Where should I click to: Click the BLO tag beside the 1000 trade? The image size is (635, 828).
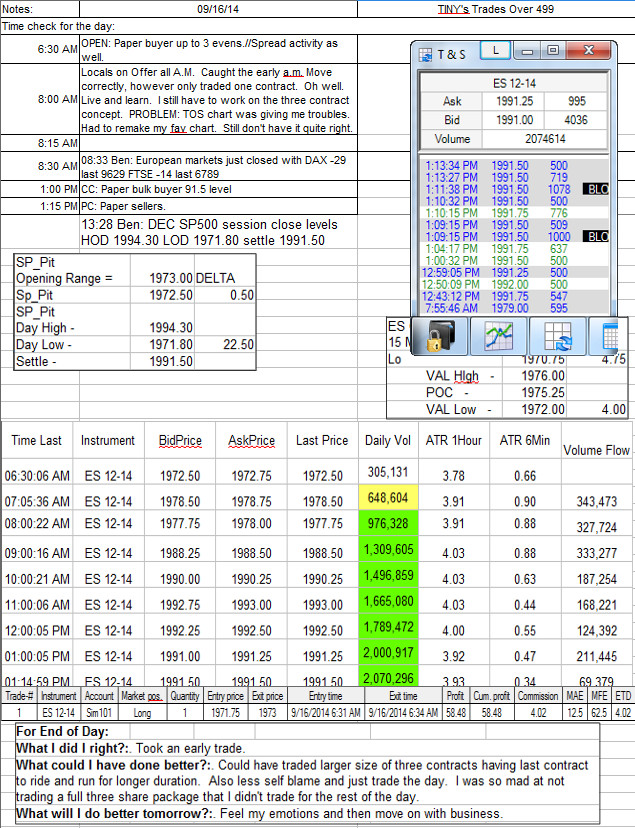coord(596,237)
